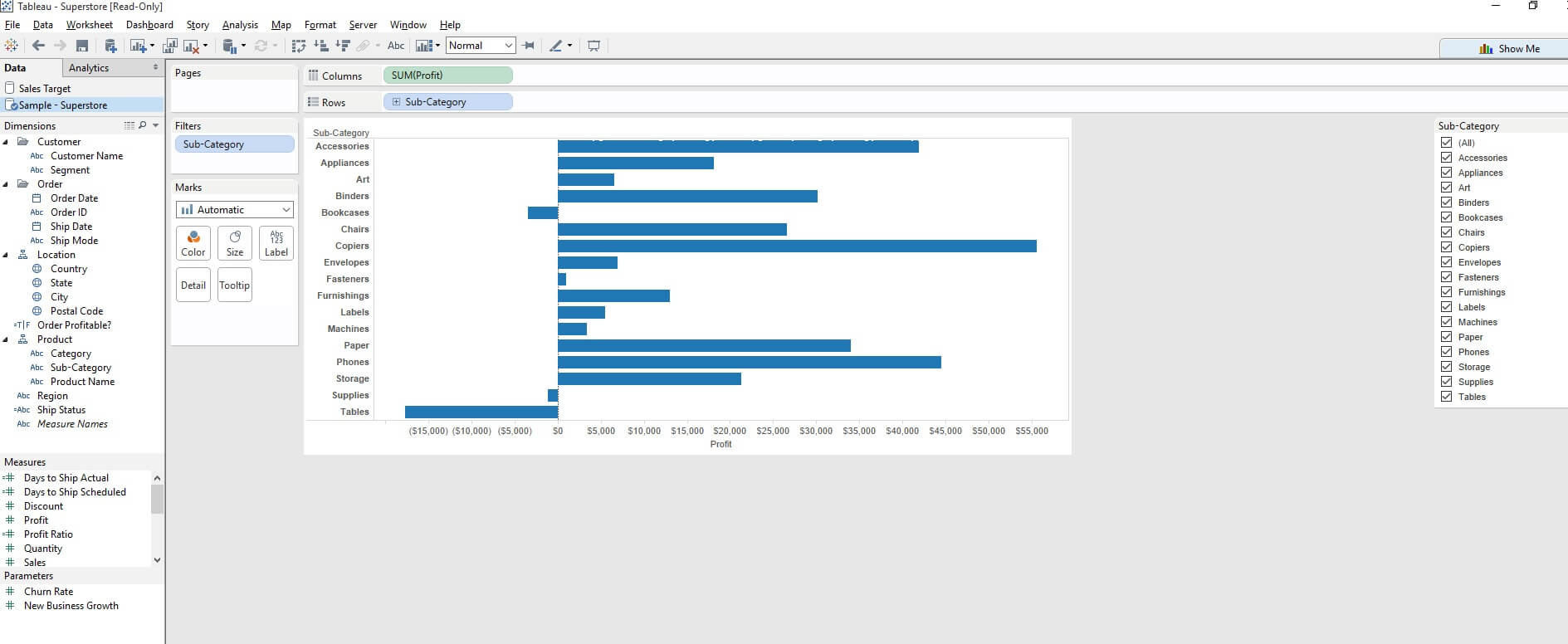Screen dimensions: 1568x644
Task: Collapse the Customer folder in Dimensions
Action: (6, 142)
